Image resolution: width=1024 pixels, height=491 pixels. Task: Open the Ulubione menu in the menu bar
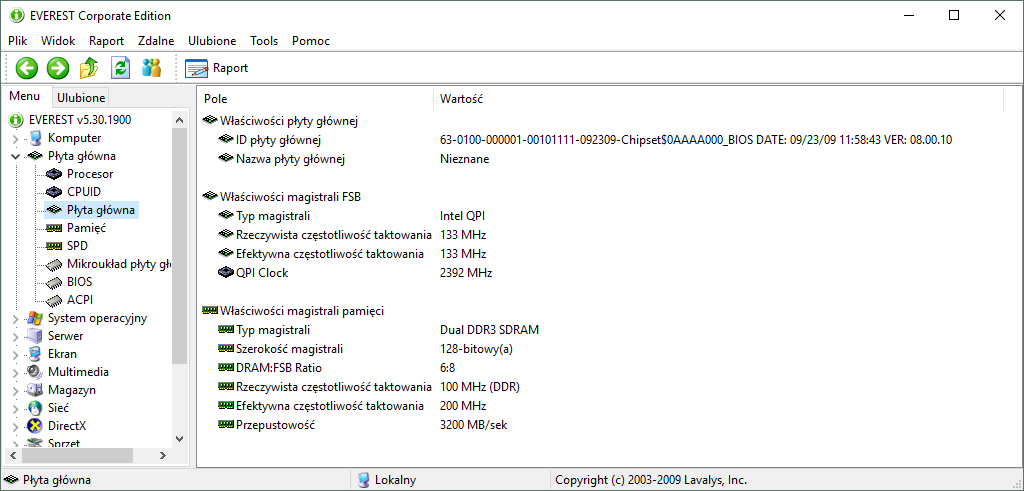[211, 41]
